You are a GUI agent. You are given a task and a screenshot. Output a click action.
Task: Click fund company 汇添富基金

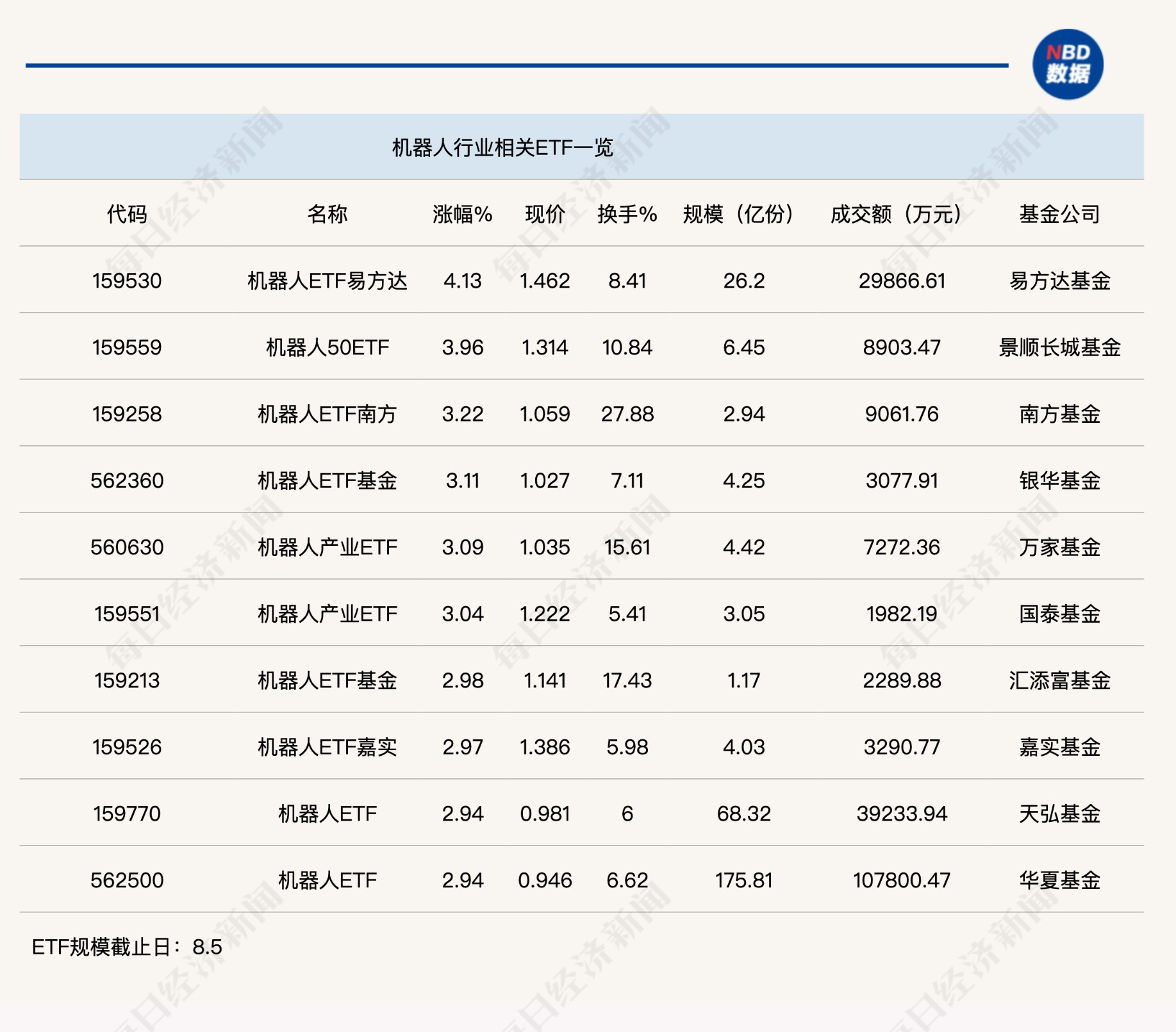click(x=1059, y=680)
